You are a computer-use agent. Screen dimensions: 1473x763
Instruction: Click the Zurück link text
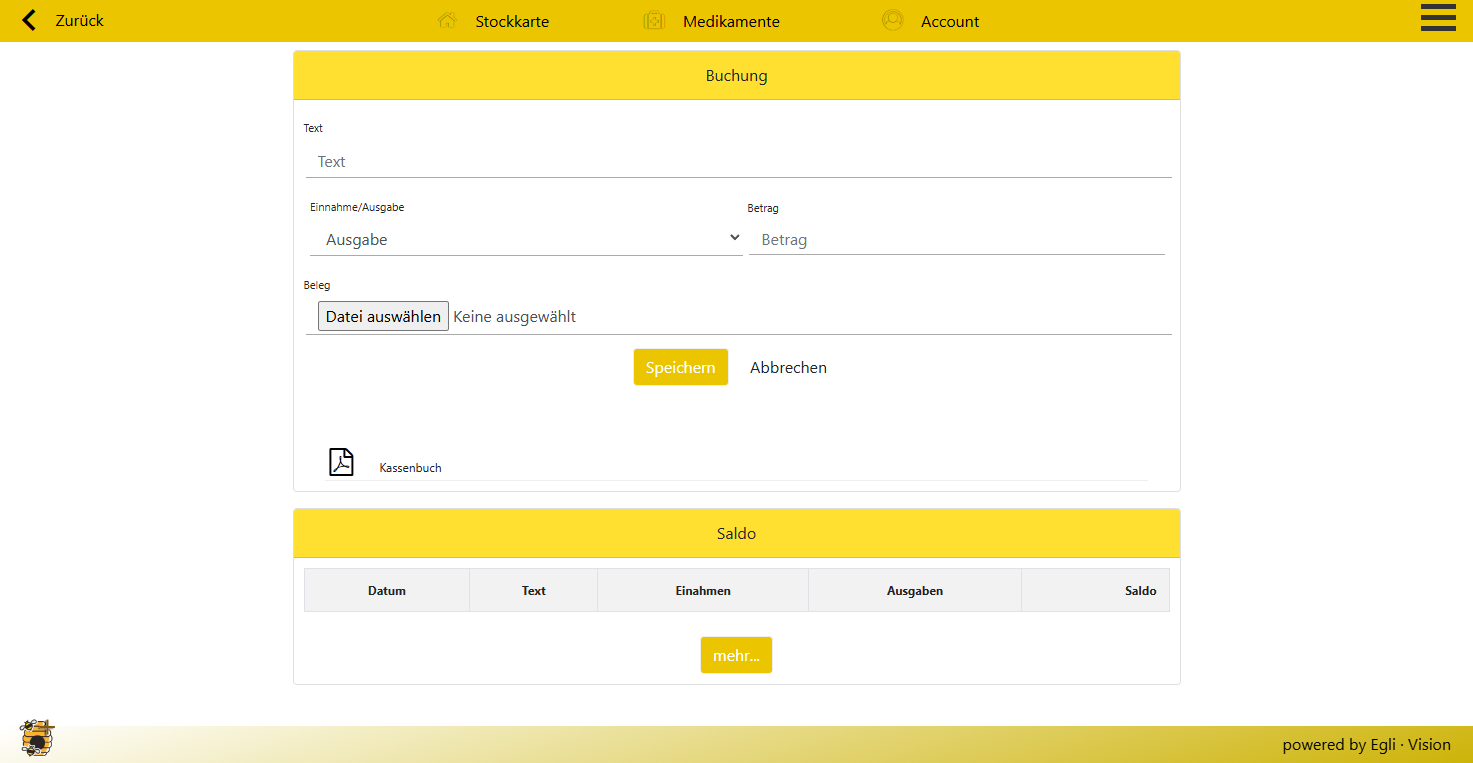click(80, 20)
